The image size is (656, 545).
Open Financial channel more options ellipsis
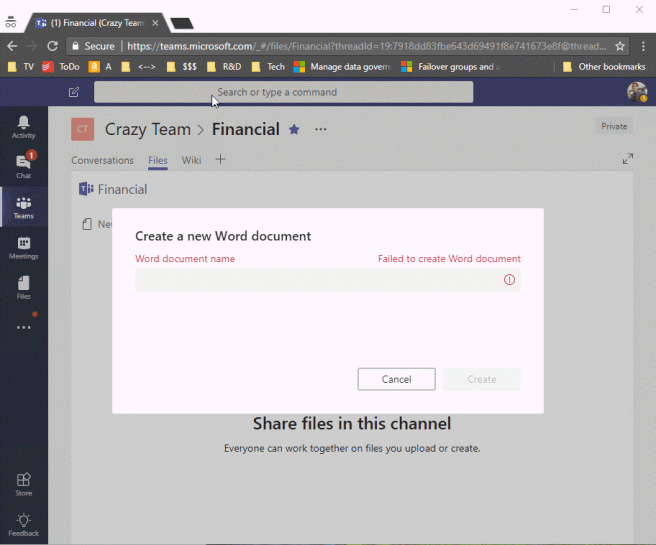click(x=320, y=129)
